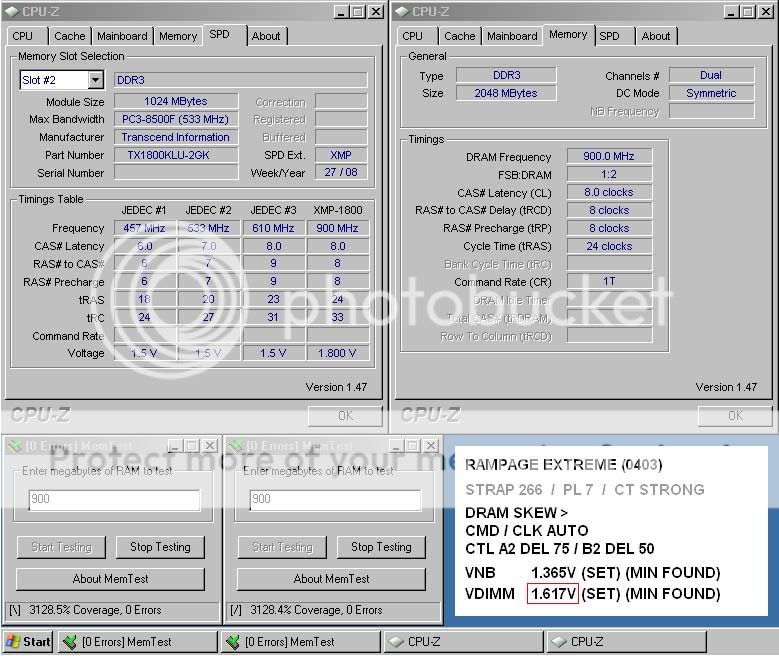779x656 pixels.
Task: Click Stop Testing in left MemTest window
Action: click(x=160, y=547)
